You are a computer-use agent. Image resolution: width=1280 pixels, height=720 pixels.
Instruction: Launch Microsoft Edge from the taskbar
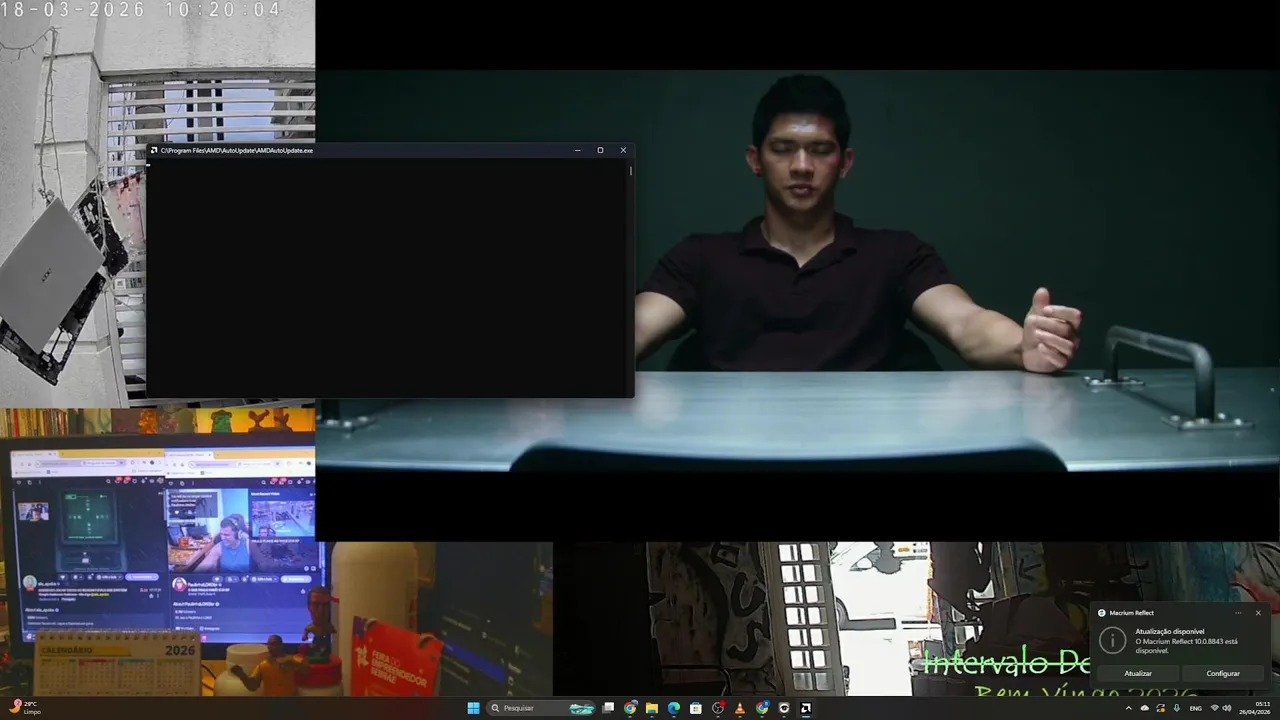pos(674,708)
